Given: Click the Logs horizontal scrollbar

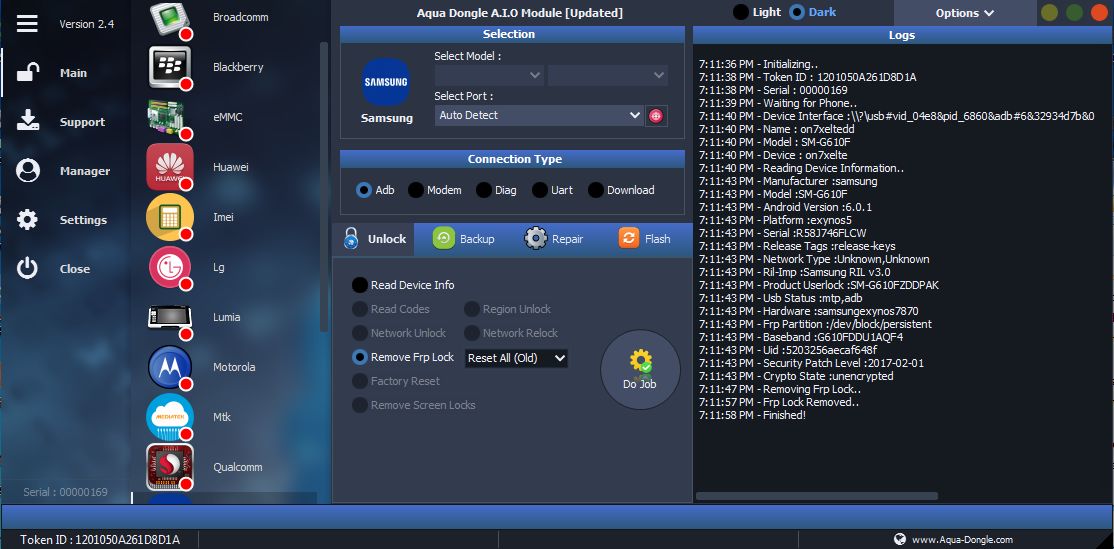Looking at the screenshot, I should 817,495.
